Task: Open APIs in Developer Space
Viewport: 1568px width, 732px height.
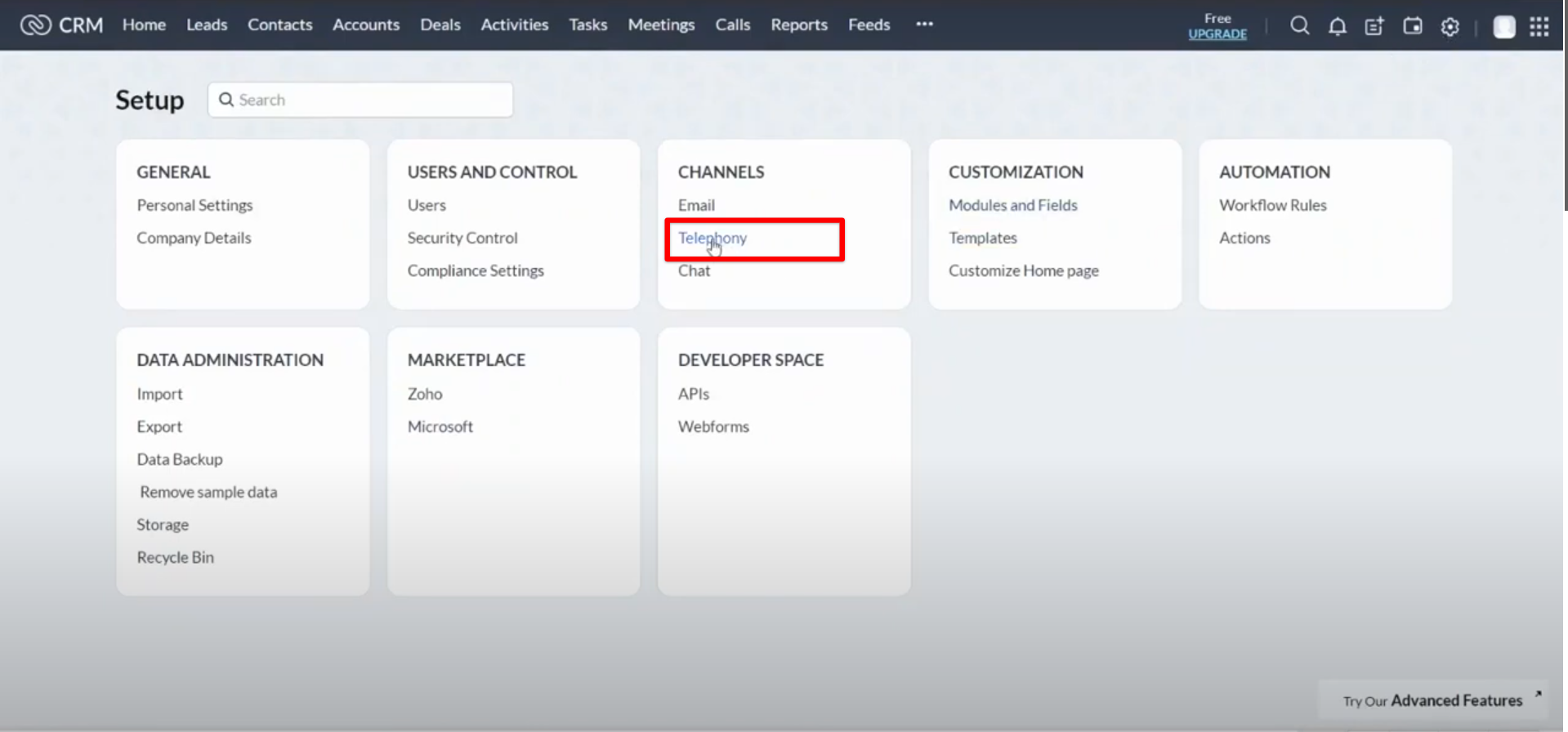Action: (x=694, y=394)
